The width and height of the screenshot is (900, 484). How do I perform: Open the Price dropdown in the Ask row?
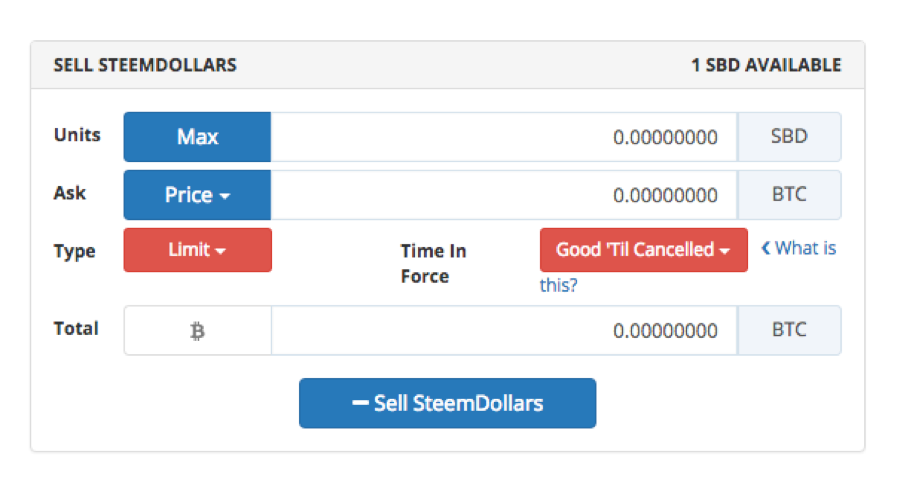coord(197,195)
